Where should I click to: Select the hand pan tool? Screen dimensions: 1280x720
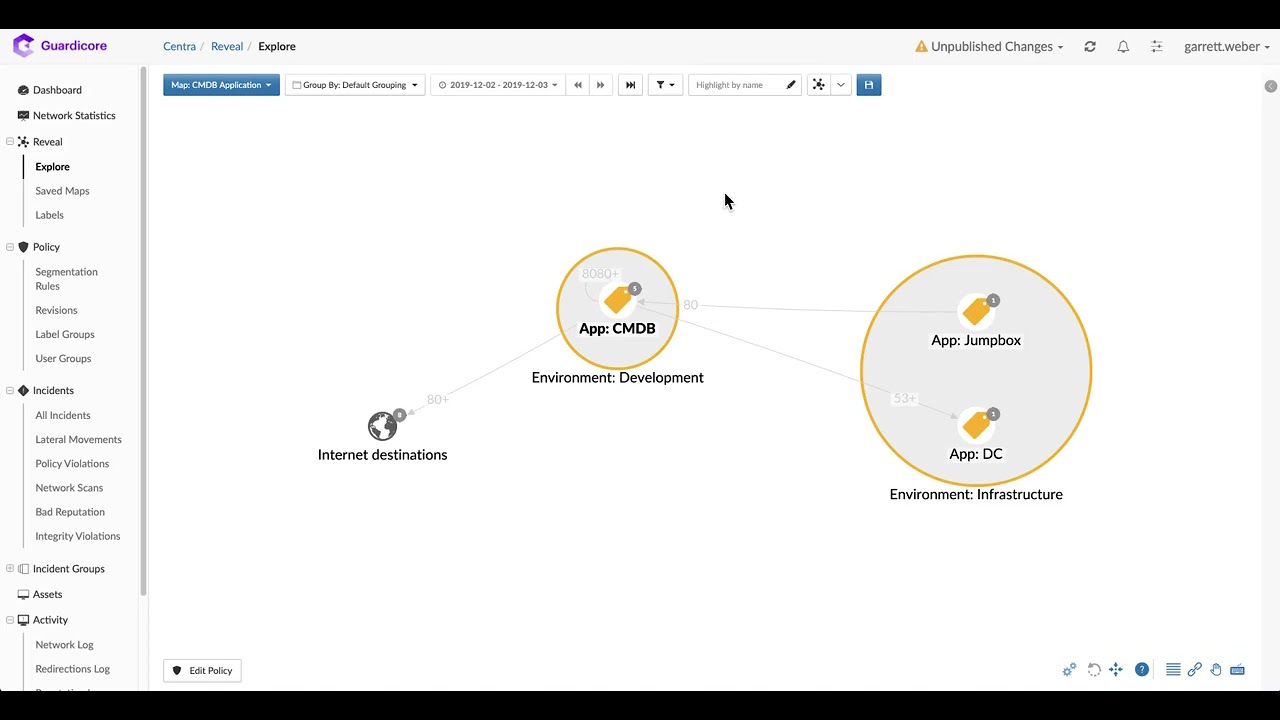click(1216, 670)
